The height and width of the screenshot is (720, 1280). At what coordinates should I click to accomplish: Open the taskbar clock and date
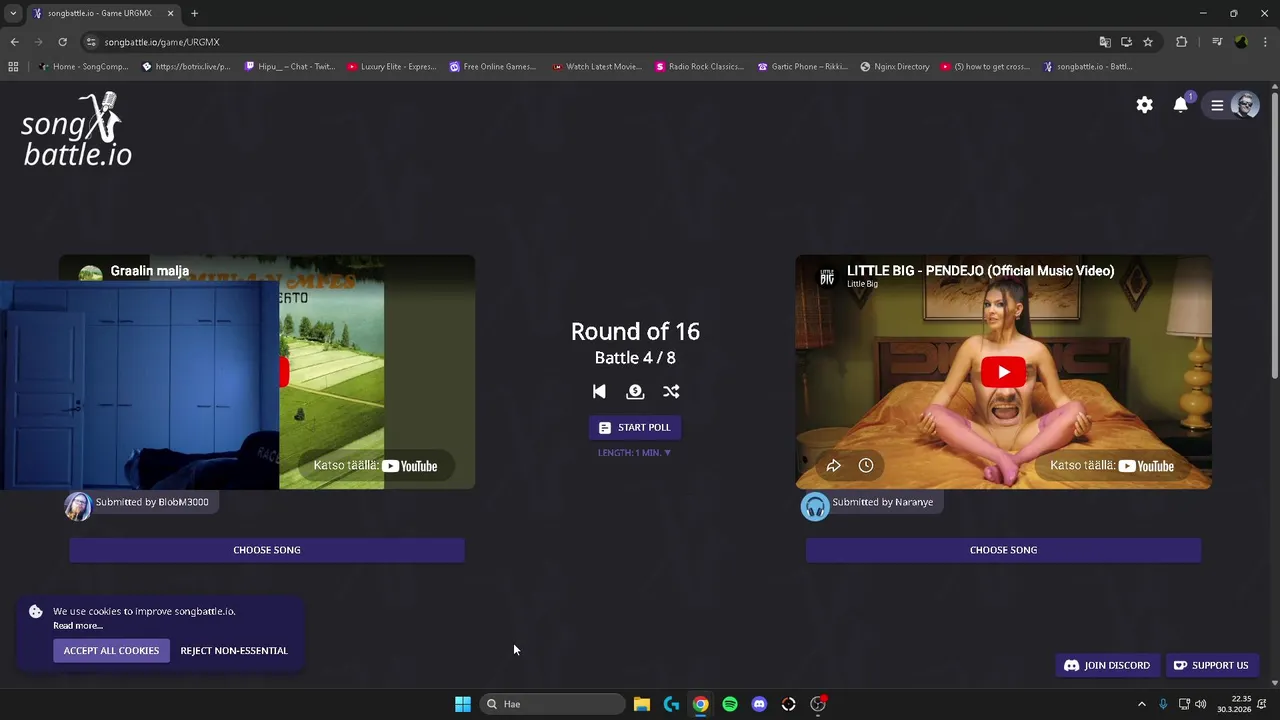(1234, 704)
